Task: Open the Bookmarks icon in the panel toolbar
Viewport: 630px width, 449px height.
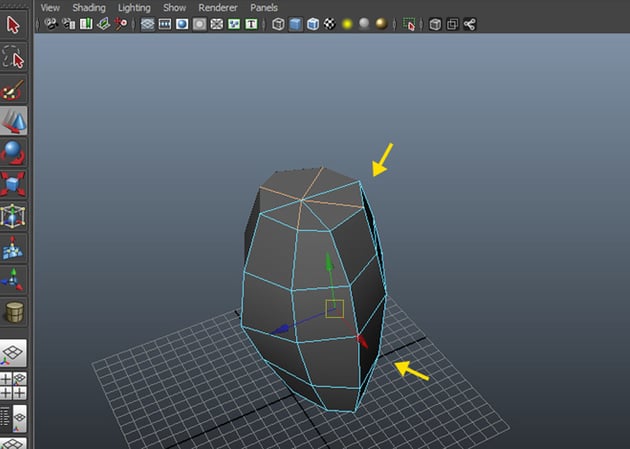Action: (x=86, y=24)
